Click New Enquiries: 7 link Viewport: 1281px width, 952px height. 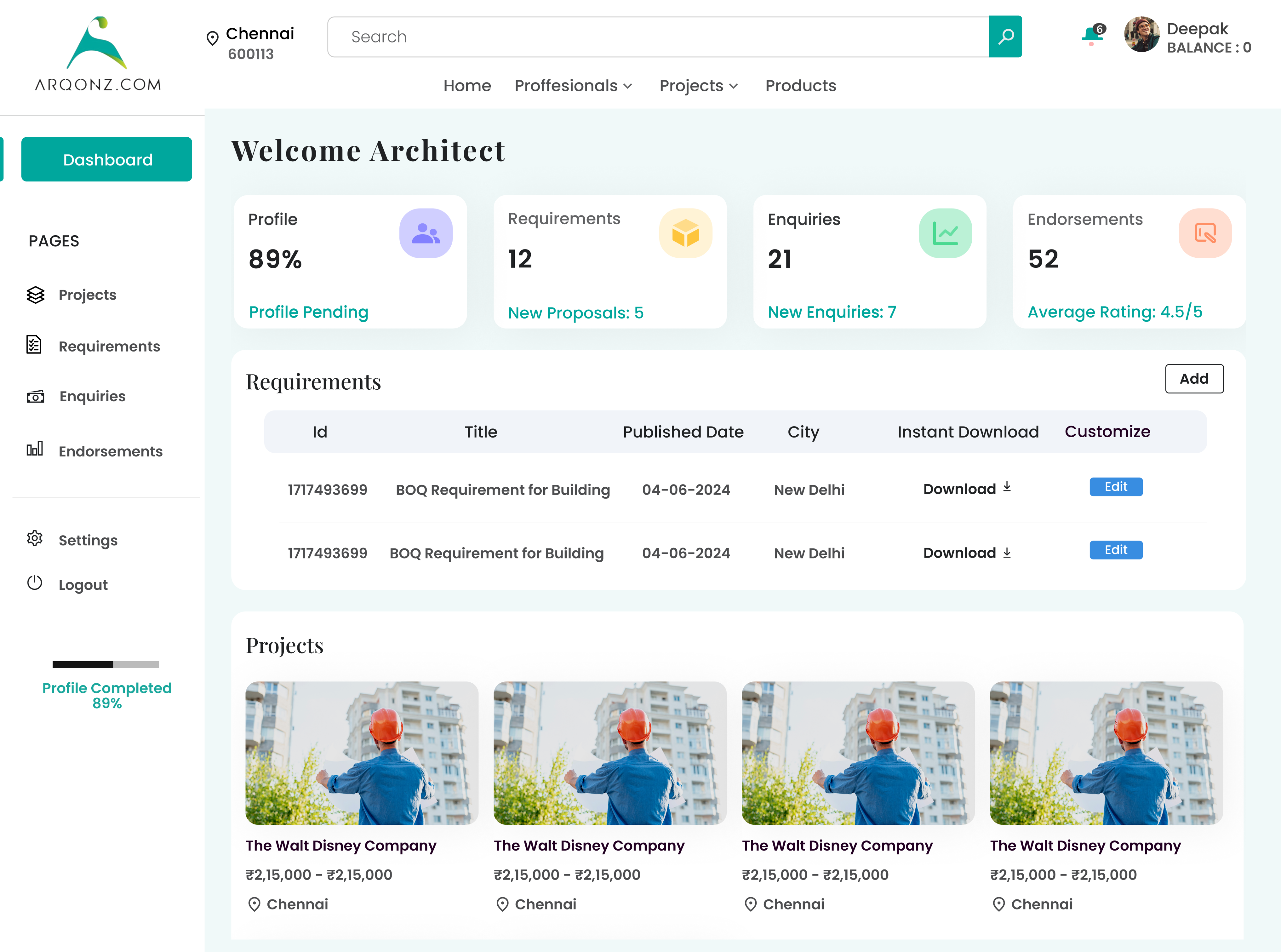(x=832, y=312)
